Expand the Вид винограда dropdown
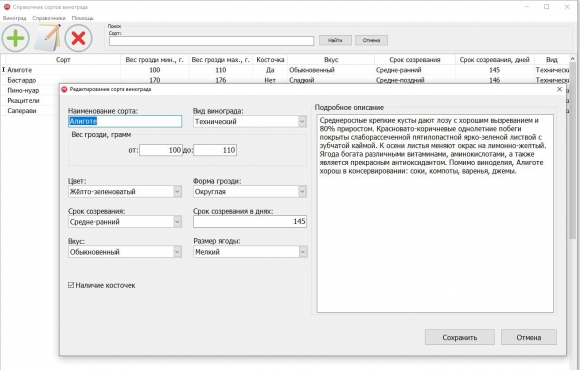This screenshot has height=370, width=580. pyautogui.click(x=302, y=121)
